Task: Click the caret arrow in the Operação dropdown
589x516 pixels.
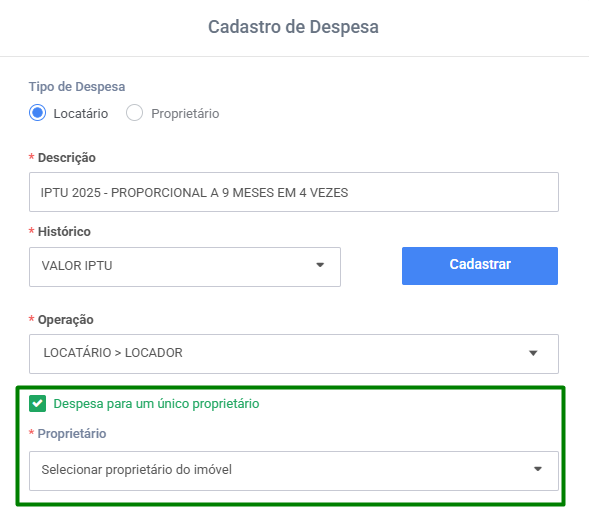Action: click(533, 353)
